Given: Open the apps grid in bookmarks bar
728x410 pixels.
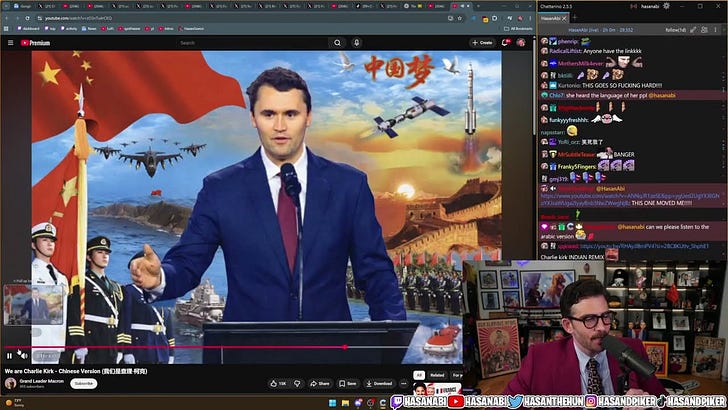Looking at the screenshot, I should click(6, 28).
